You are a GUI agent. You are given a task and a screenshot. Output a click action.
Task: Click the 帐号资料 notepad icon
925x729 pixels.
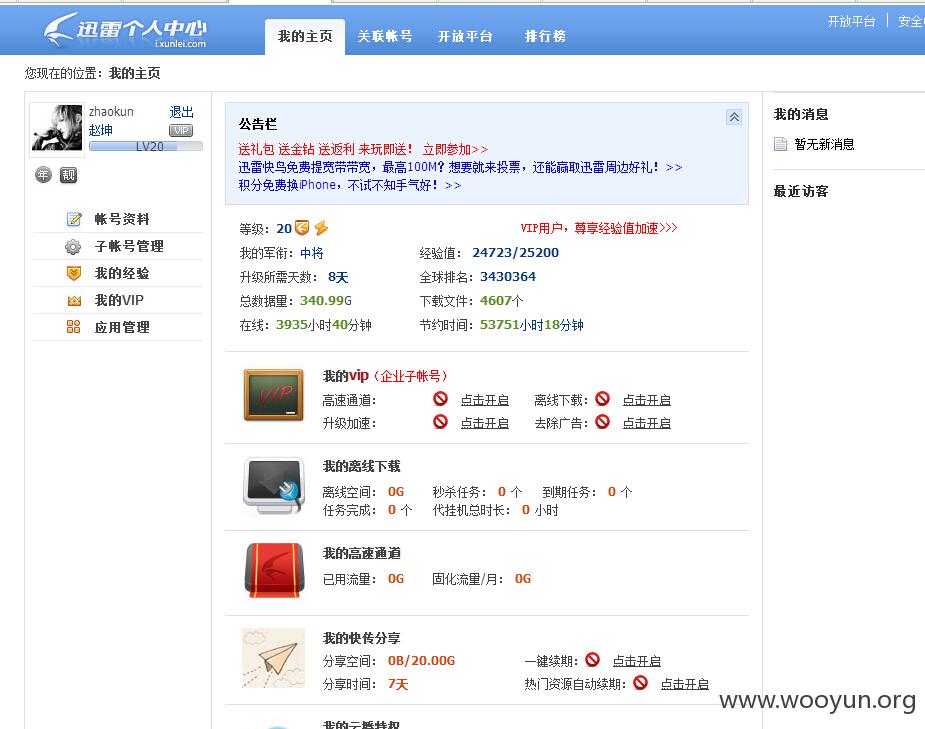pos(74,219)
